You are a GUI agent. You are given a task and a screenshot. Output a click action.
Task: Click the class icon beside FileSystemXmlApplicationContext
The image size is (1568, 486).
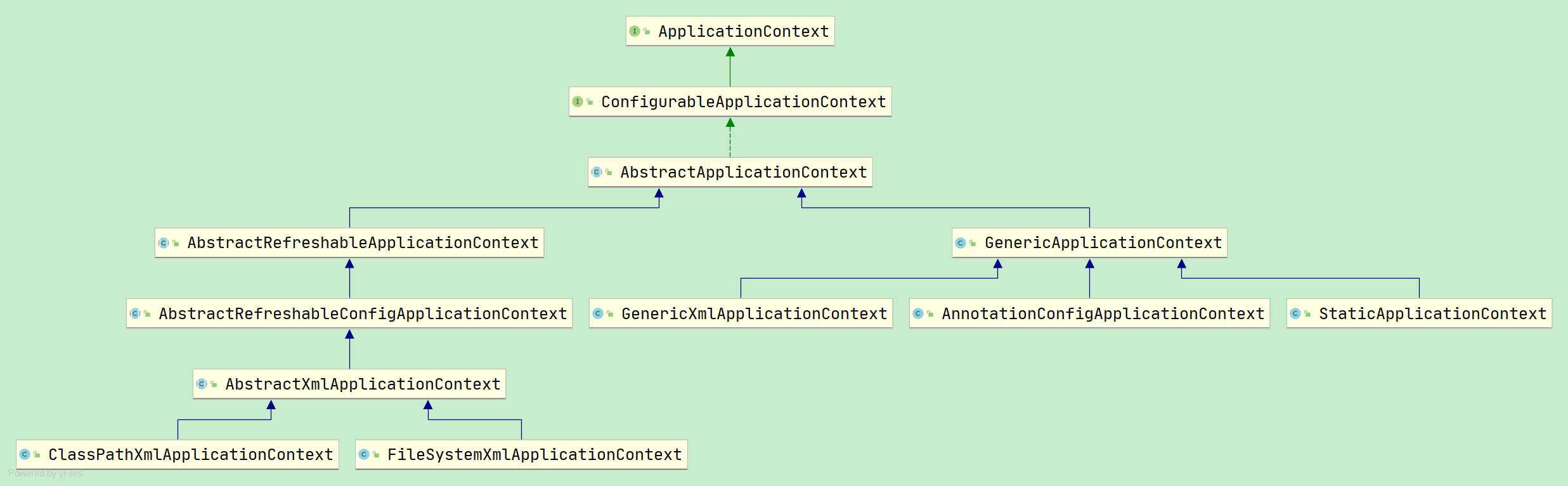[363, 454]
